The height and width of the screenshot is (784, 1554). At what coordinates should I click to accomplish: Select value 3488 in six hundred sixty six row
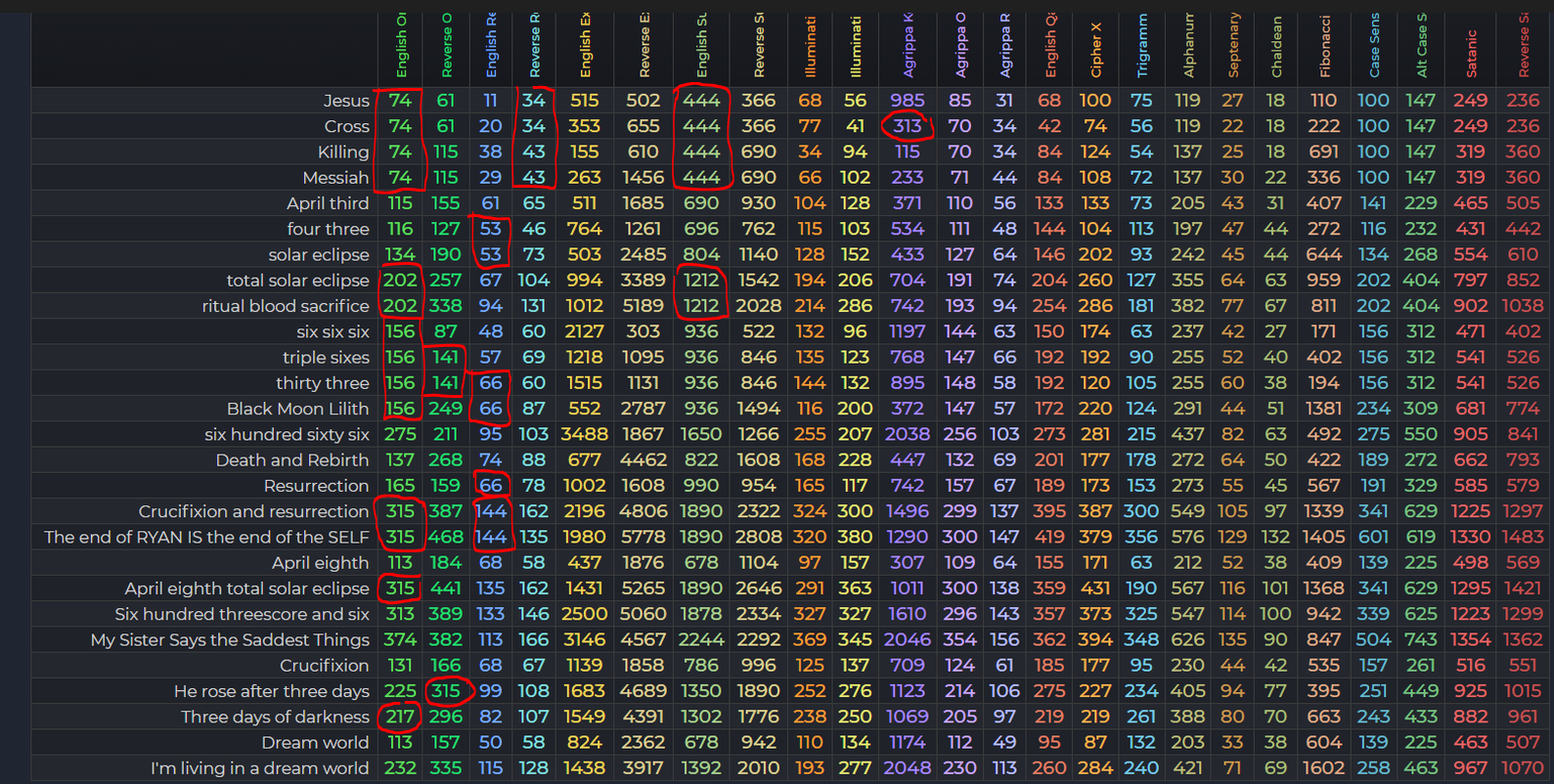(x=585, y=434)
